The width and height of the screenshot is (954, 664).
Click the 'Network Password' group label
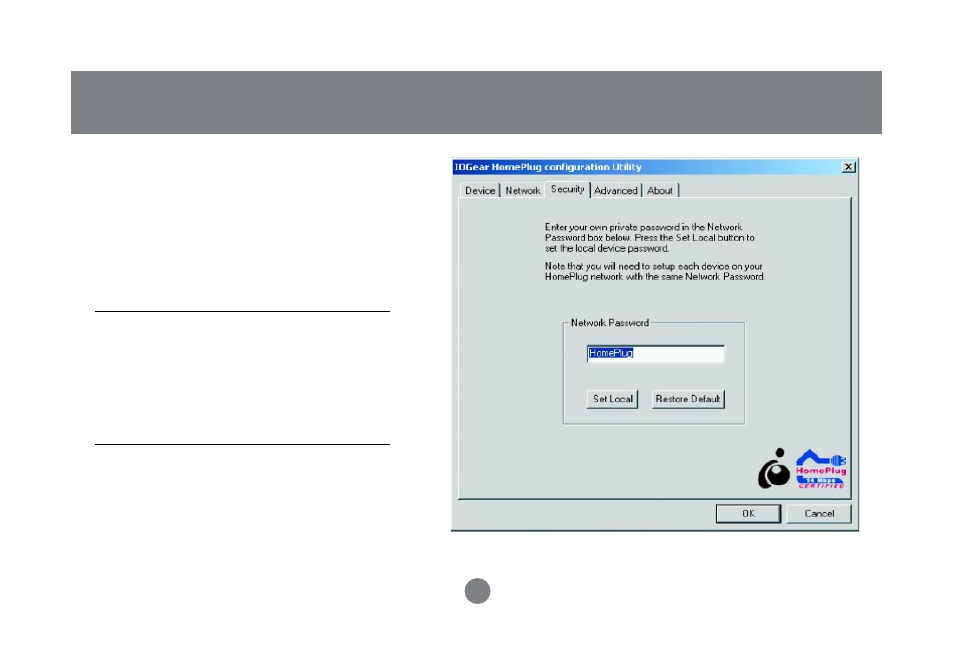pyautogui.click(x=610, y=323)
